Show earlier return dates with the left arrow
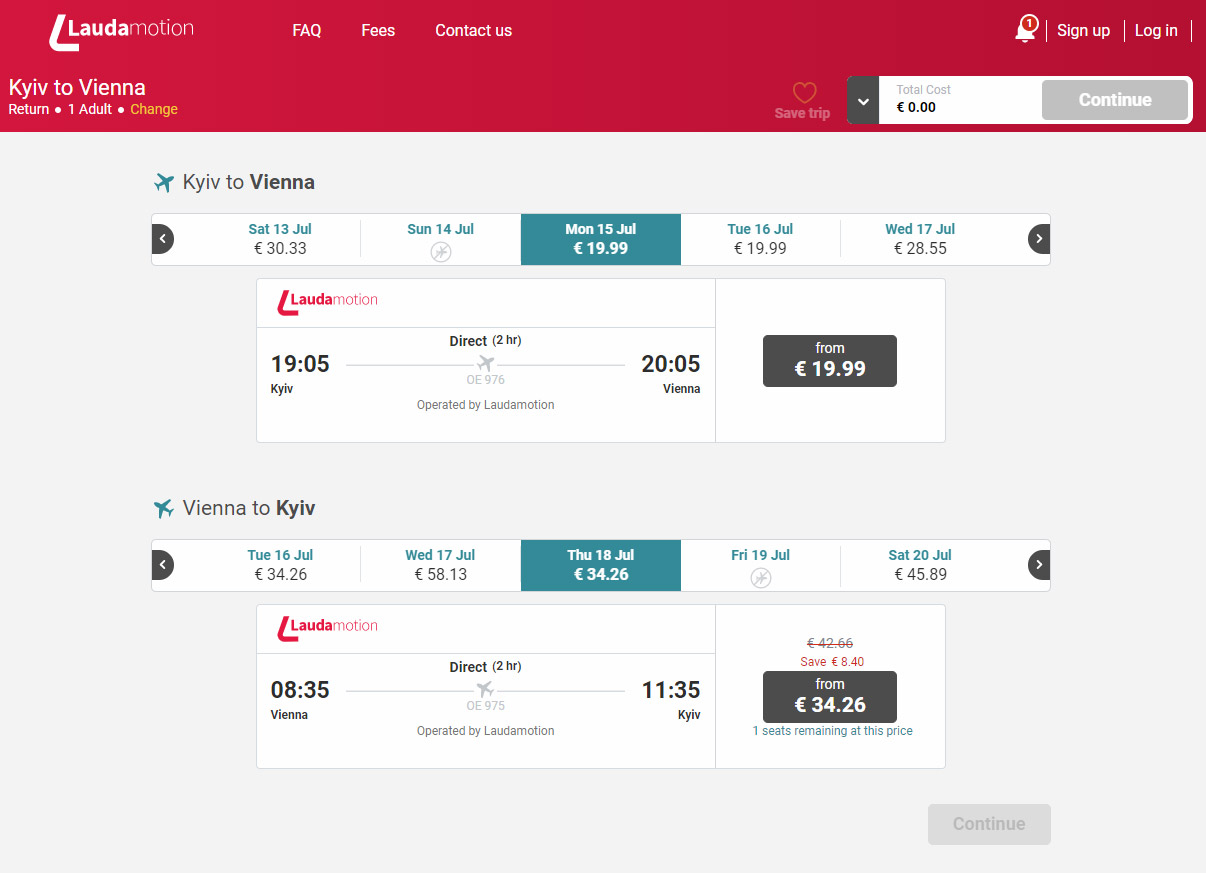This screenshot has height=873, width=1206. pos(163,565)
